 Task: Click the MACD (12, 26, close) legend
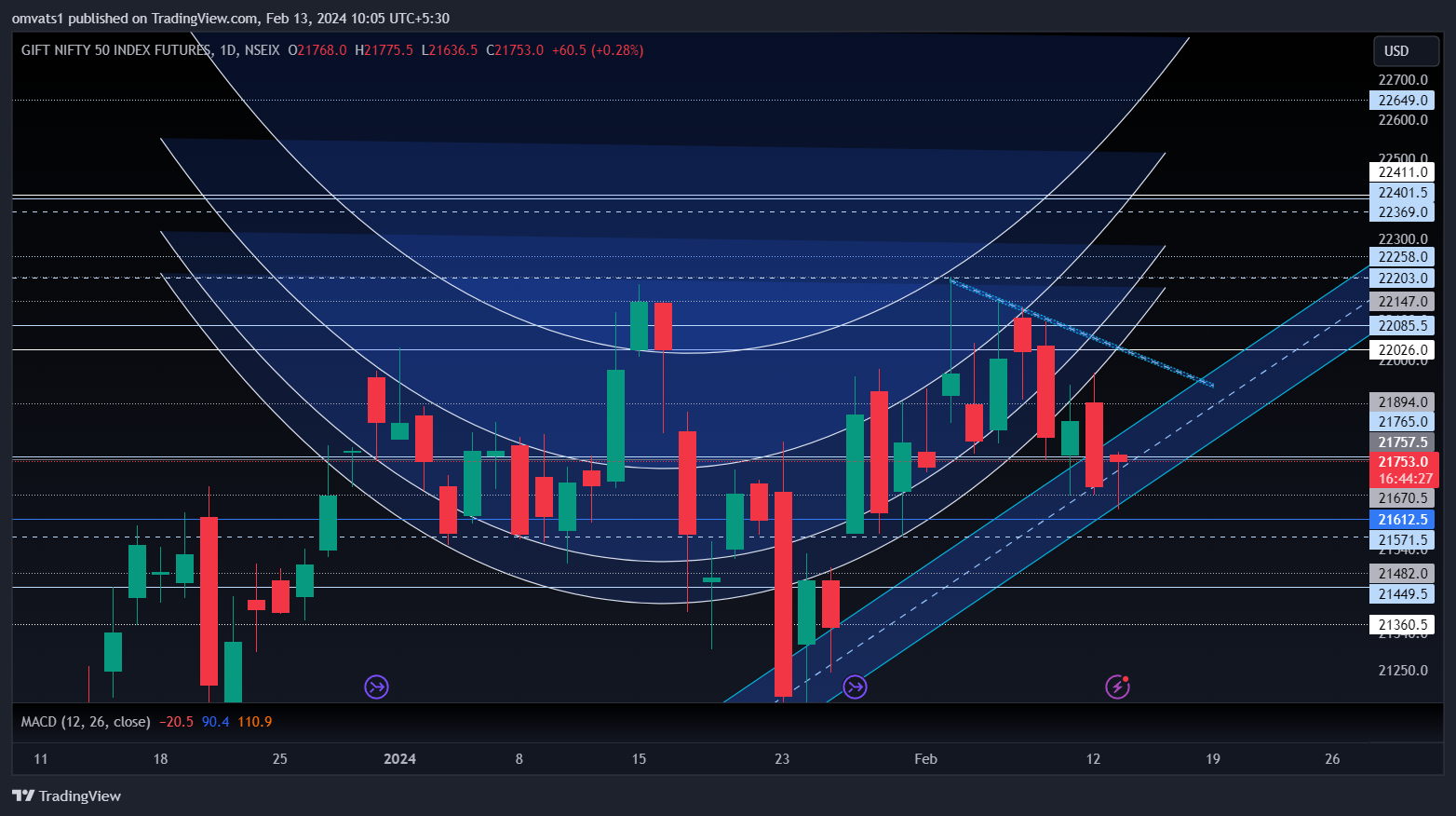point(86,722)
